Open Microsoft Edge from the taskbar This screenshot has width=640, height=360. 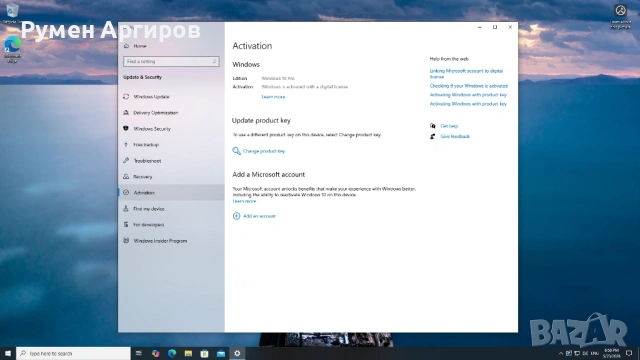tap(172, 353)
